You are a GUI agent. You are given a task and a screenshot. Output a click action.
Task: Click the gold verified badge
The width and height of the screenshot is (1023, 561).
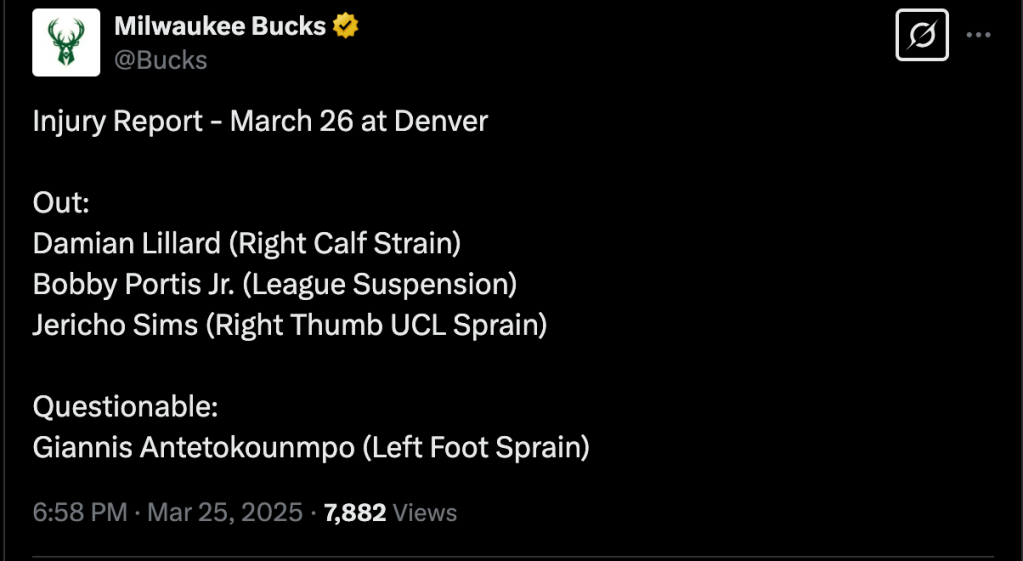coord(346,27)
